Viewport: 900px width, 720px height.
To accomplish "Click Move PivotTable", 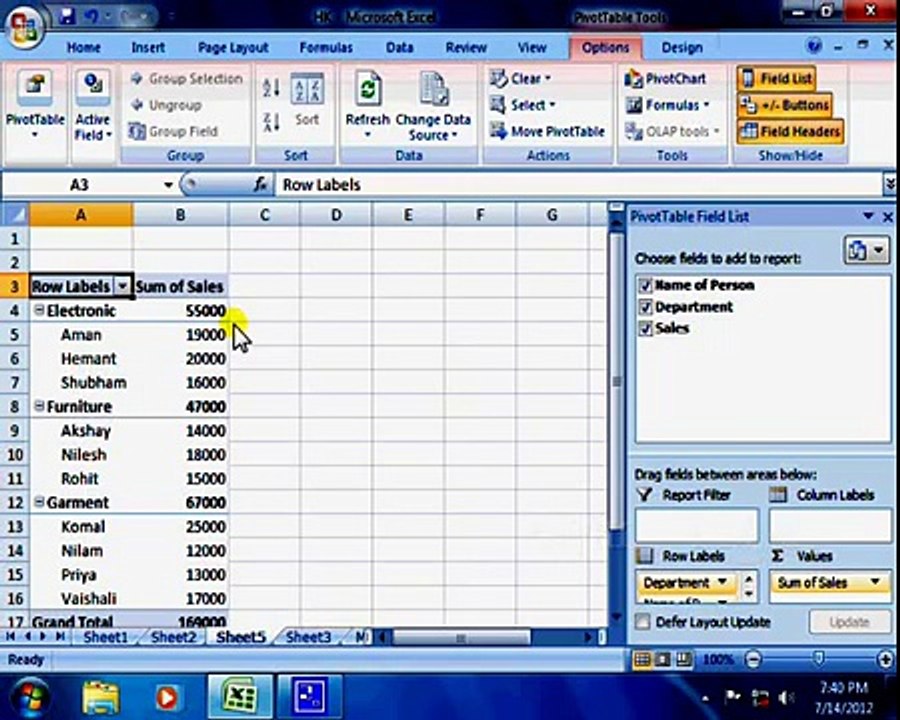I will coord(547,131).
